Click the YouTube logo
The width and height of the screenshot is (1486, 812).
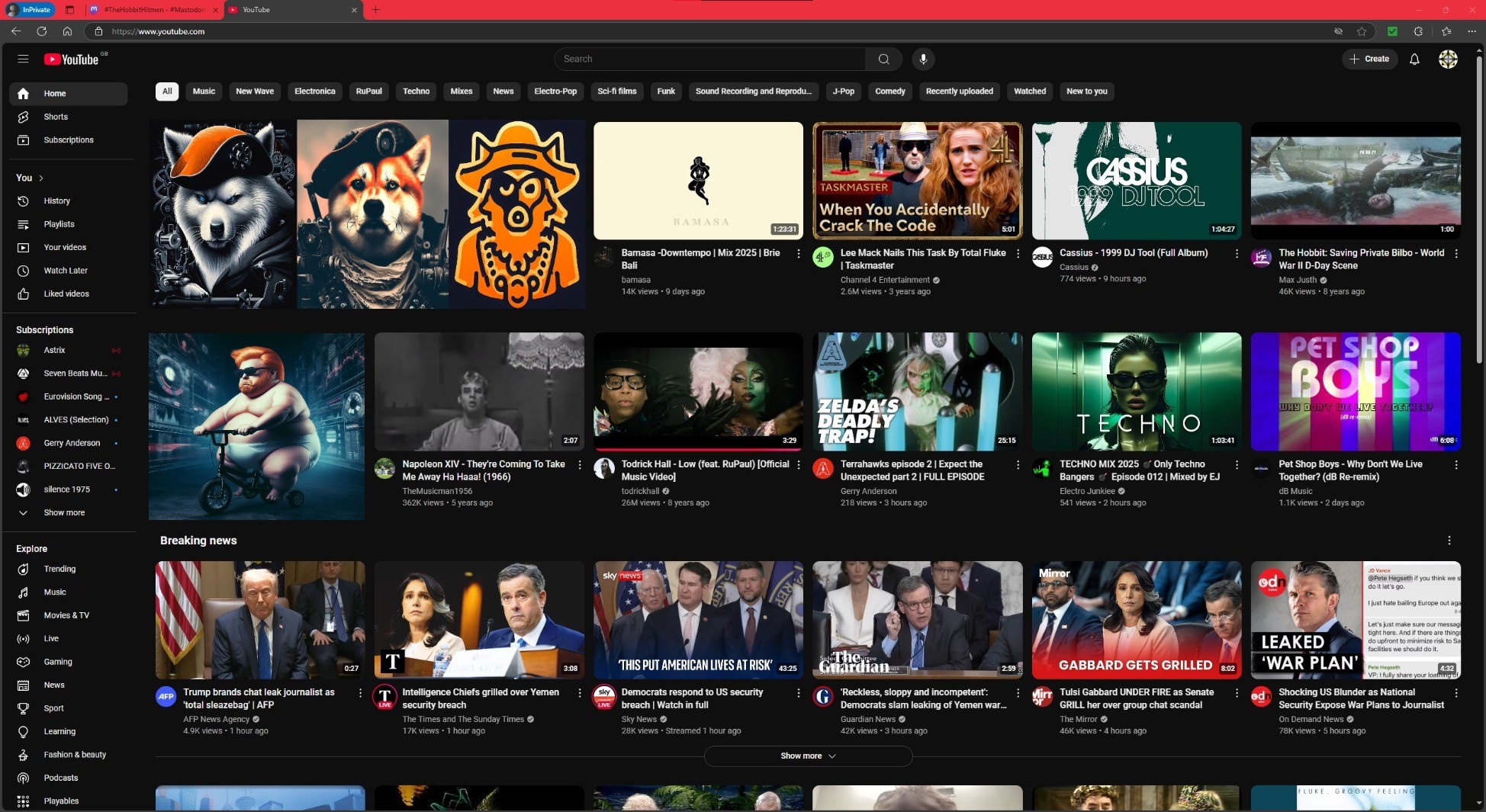(x=72, y=59)
